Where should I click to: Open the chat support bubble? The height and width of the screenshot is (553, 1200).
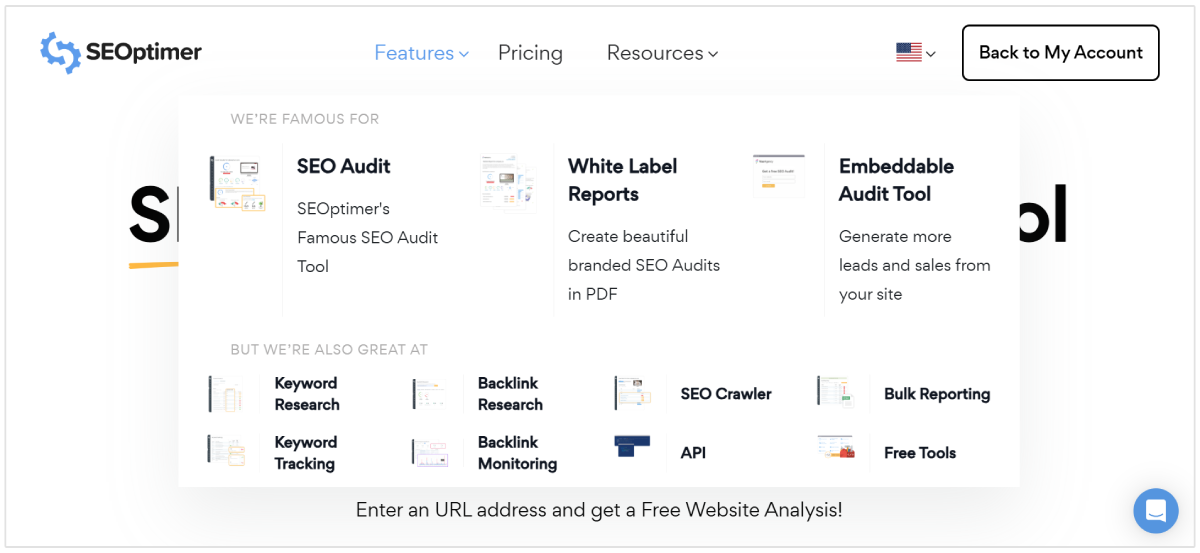(1155, 510)
